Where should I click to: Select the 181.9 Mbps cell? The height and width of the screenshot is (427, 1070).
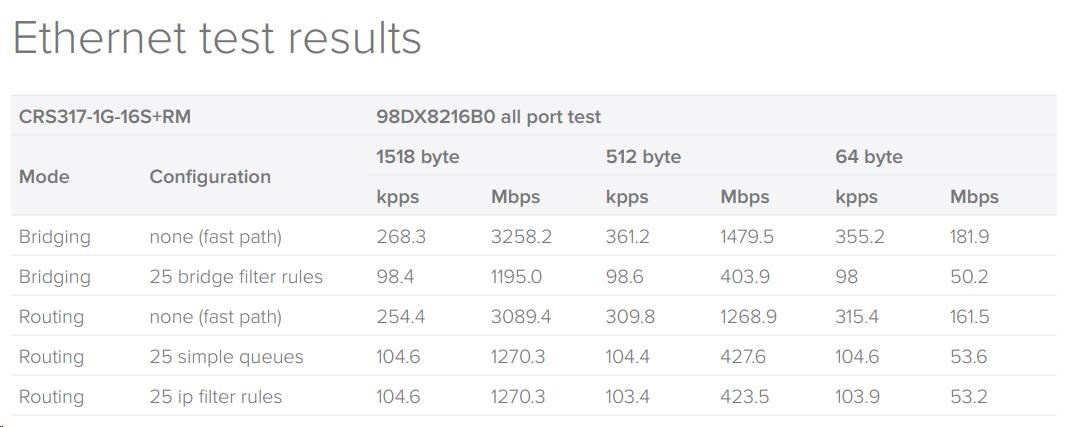969,237
